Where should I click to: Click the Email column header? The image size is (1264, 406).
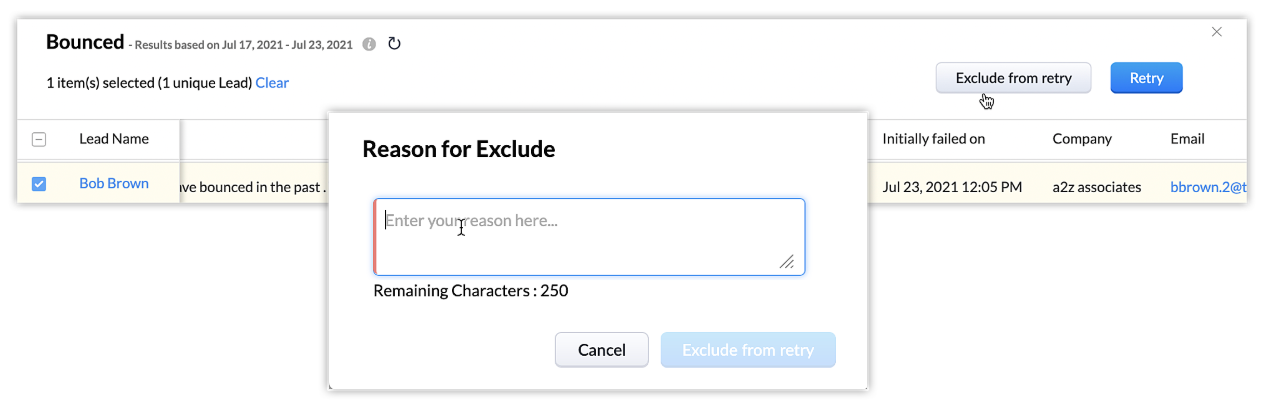pos(1187,140)
